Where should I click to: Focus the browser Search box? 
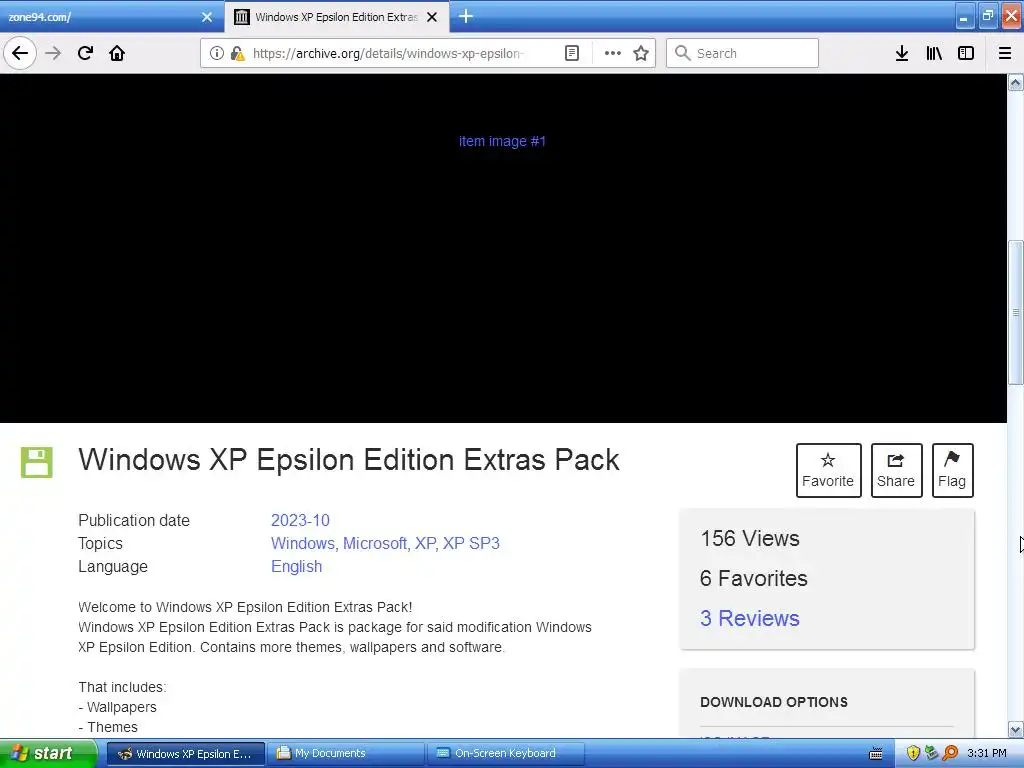[742, 53]
